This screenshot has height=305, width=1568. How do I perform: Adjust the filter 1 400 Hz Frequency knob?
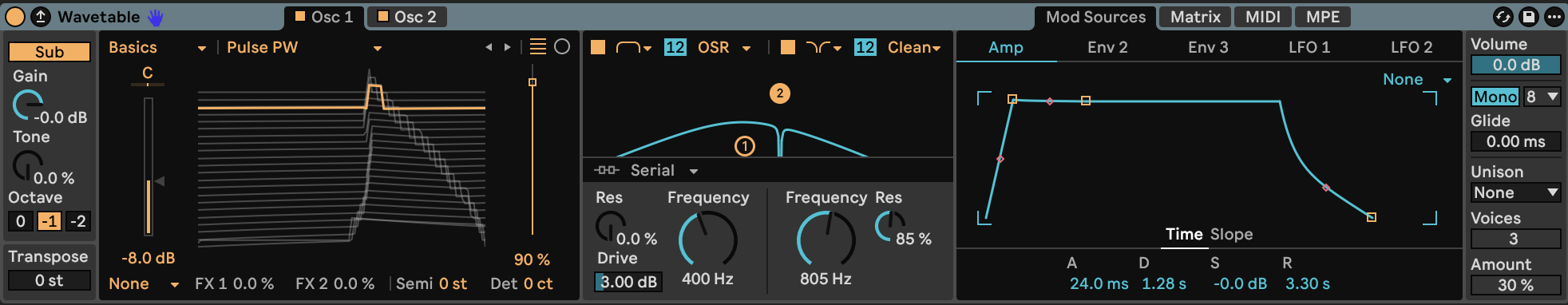707,239
